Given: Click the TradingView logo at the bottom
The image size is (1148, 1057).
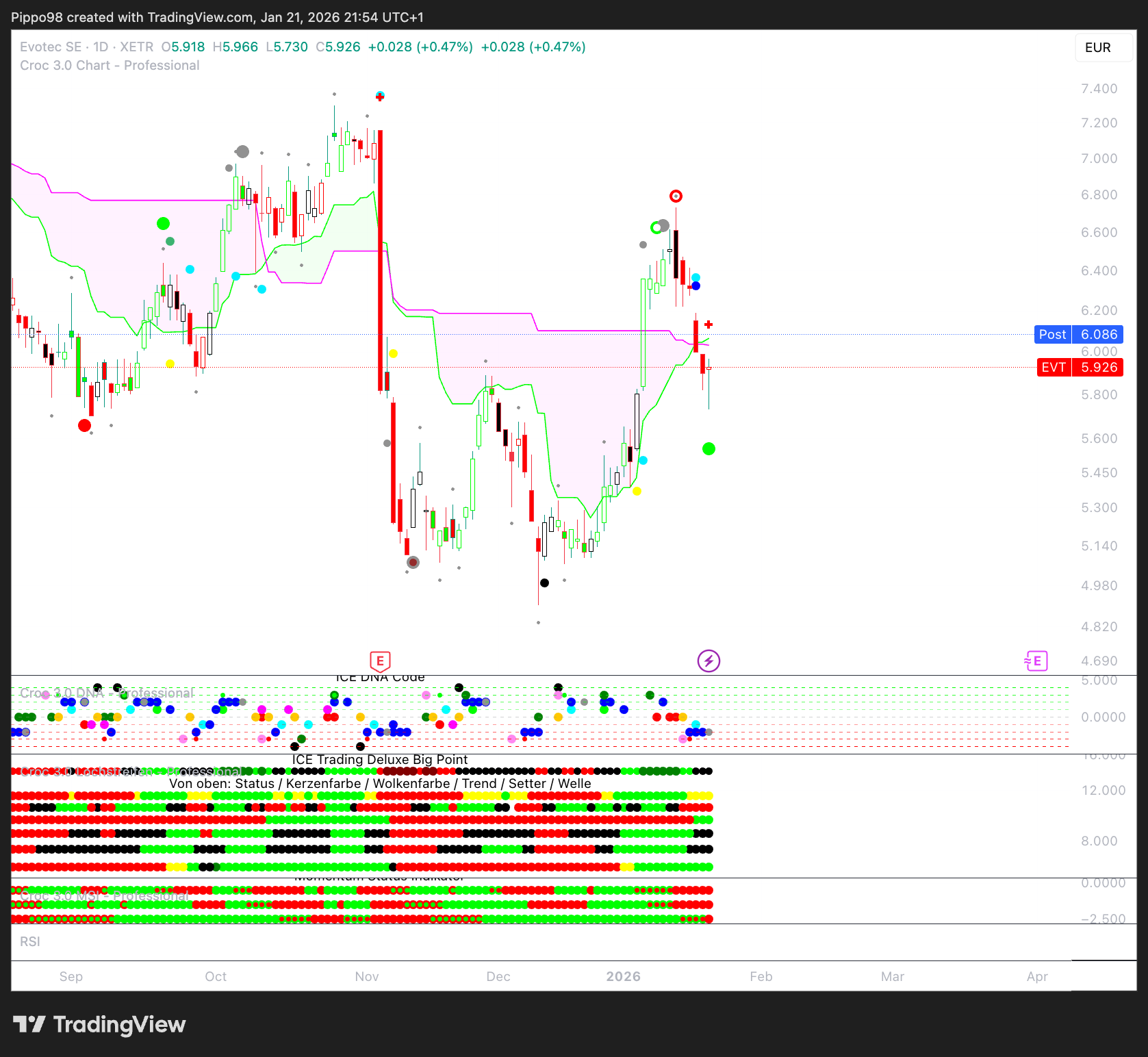Looking at the screenshot, I should tap(100, 1025).
